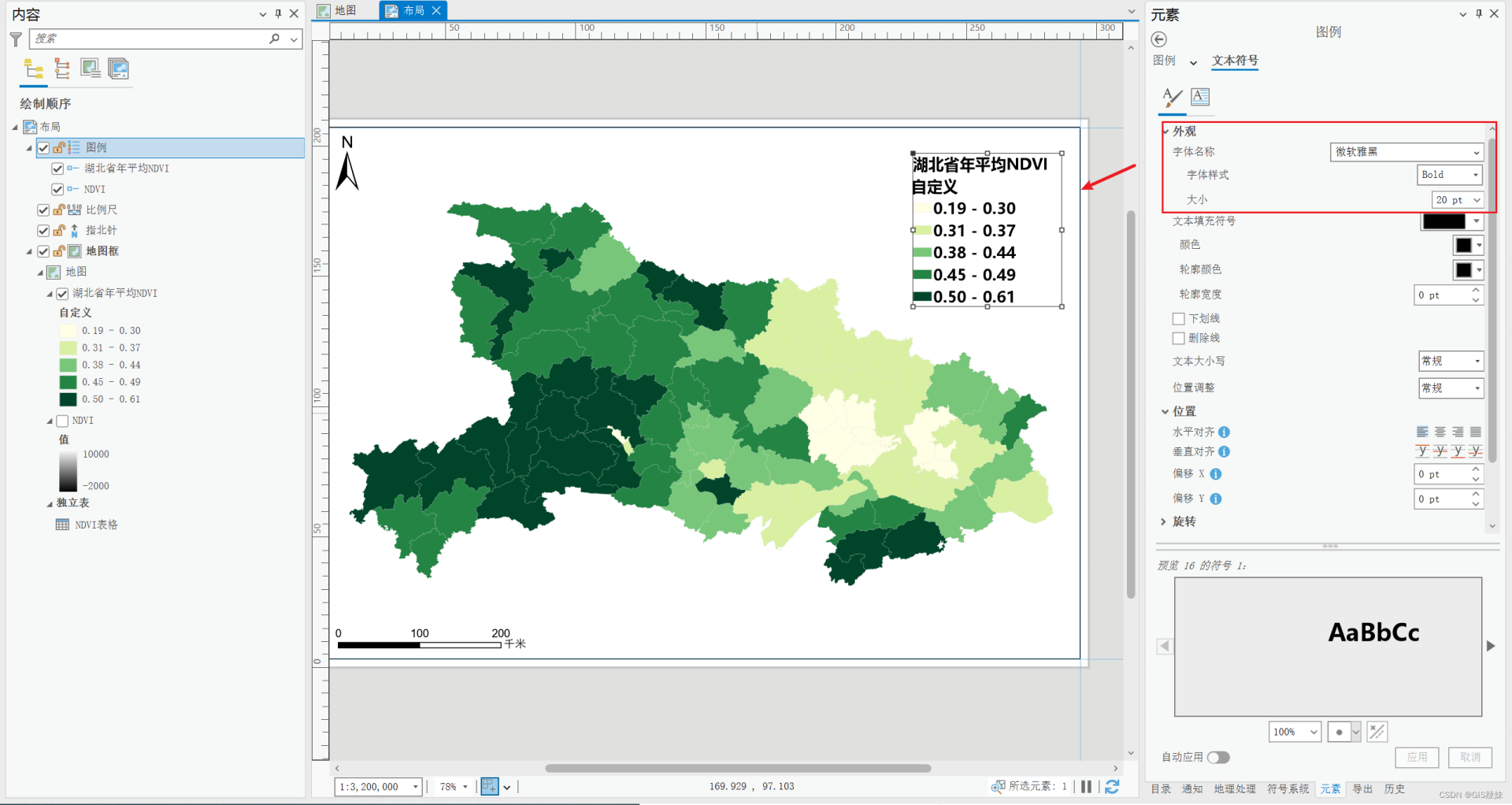Open the 目录 pane tab
The width and height of the screenshot is (1512, 805).
point(1161,788)
